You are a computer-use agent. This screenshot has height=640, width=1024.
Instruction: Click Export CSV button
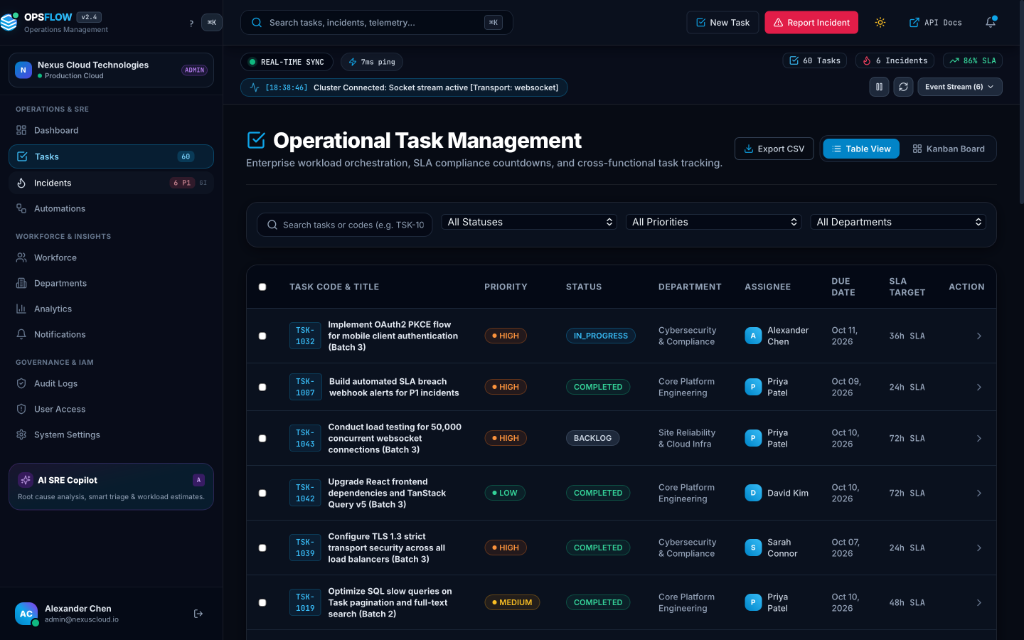774,149
